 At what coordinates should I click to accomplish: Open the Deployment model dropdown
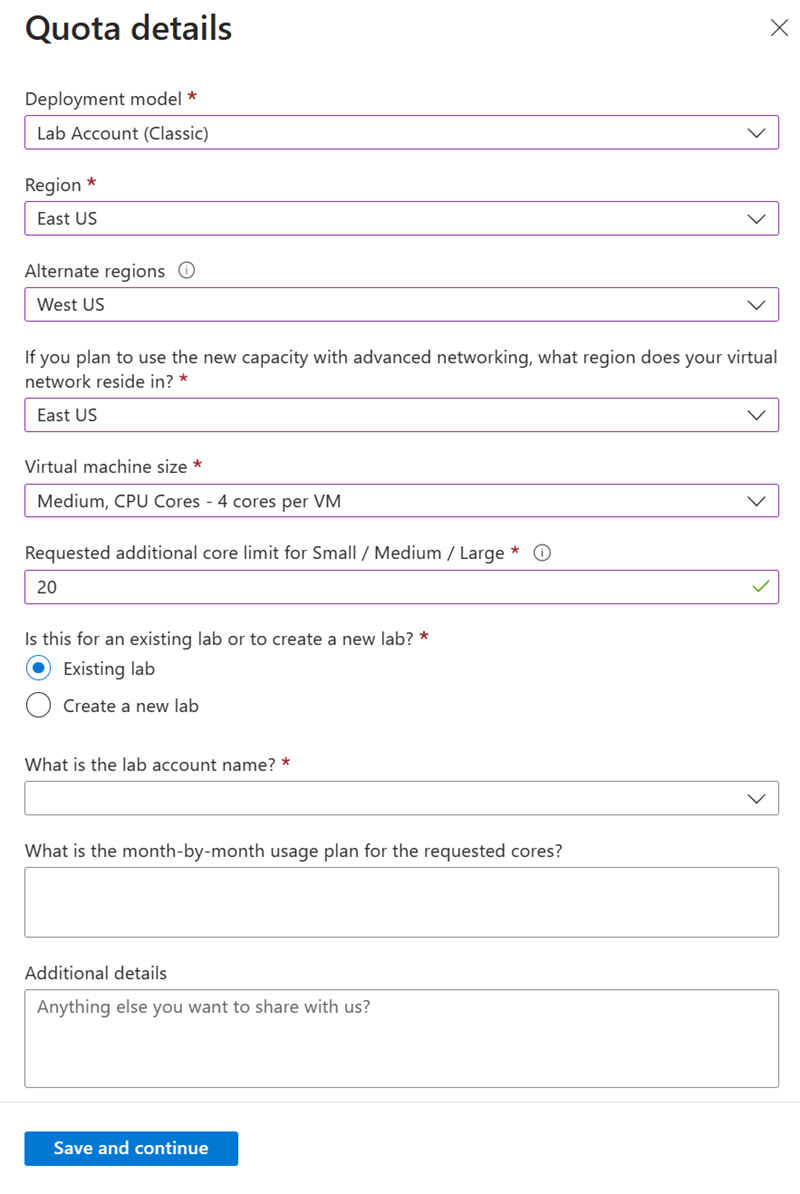(401, 132)
